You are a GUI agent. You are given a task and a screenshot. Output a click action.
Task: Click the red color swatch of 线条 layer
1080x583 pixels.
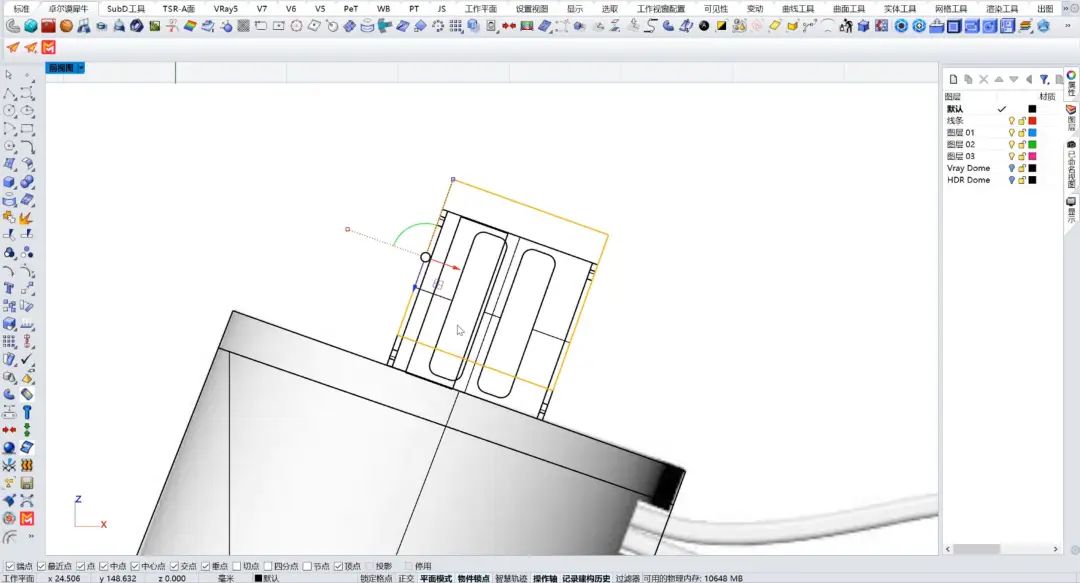pyautogui.click(x=1032, y=121)
